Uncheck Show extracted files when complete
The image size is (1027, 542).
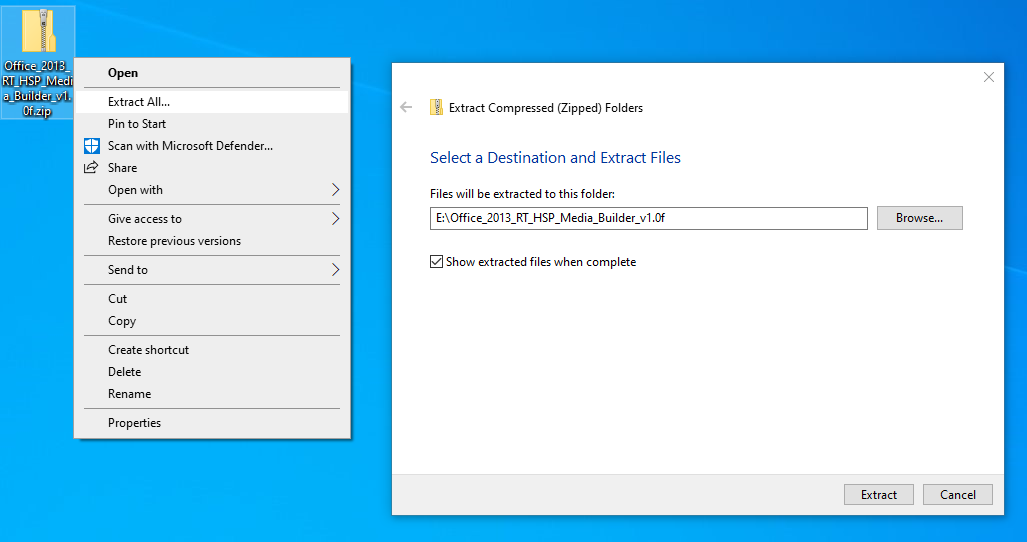pos(436,262)
